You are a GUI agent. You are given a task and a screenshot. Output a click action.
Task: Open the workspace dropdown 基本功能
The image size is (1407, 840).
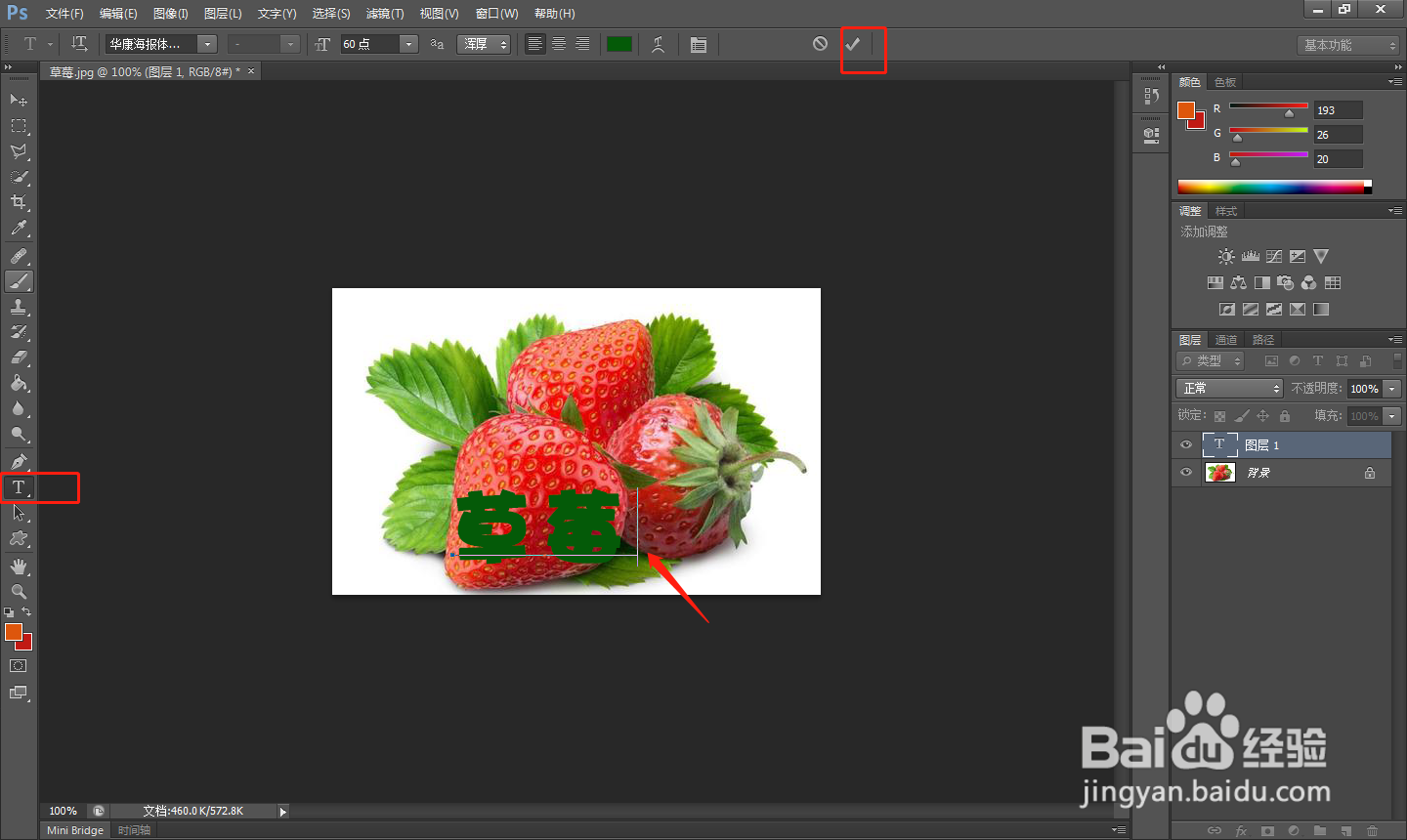coord(1349,45)
